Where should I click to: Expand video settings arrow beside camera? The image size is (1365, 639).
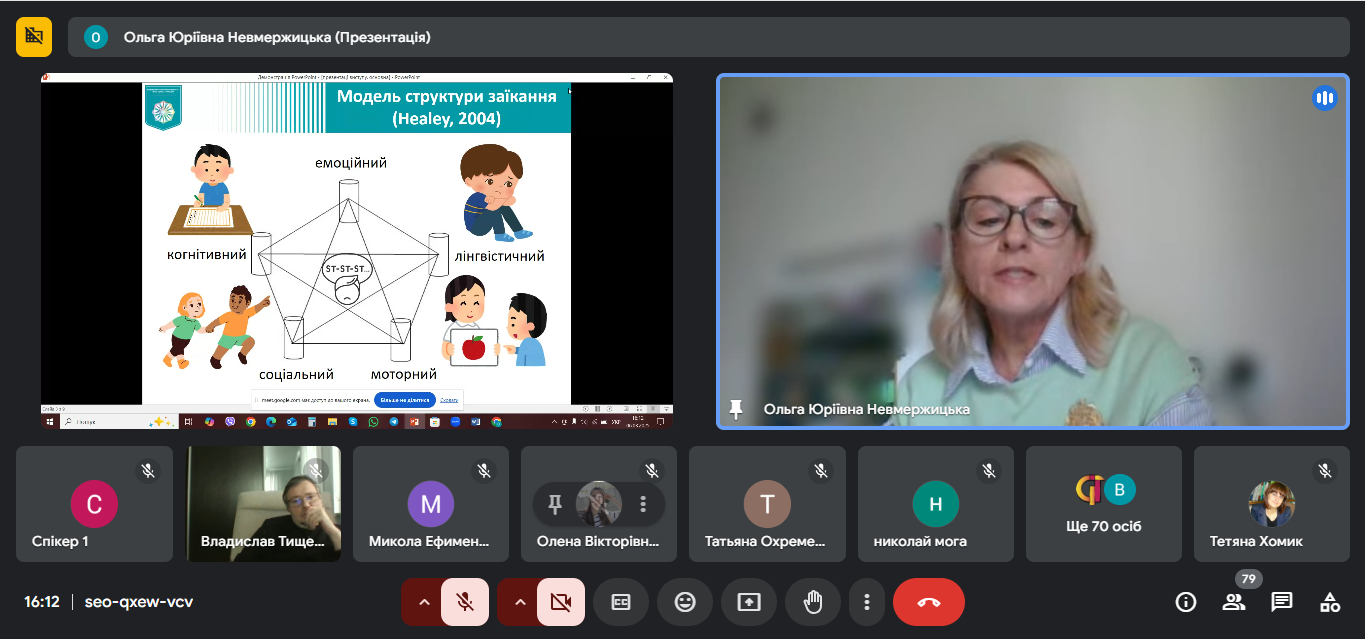520,602
